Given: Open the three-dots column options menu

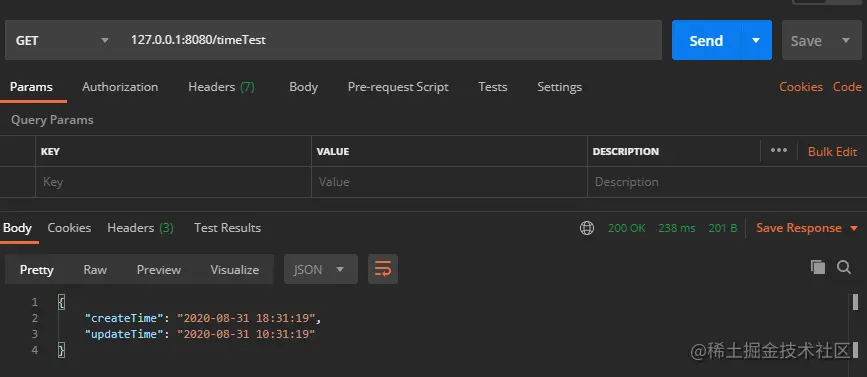Looking at the screenshot, I should (x=779, y=150).
